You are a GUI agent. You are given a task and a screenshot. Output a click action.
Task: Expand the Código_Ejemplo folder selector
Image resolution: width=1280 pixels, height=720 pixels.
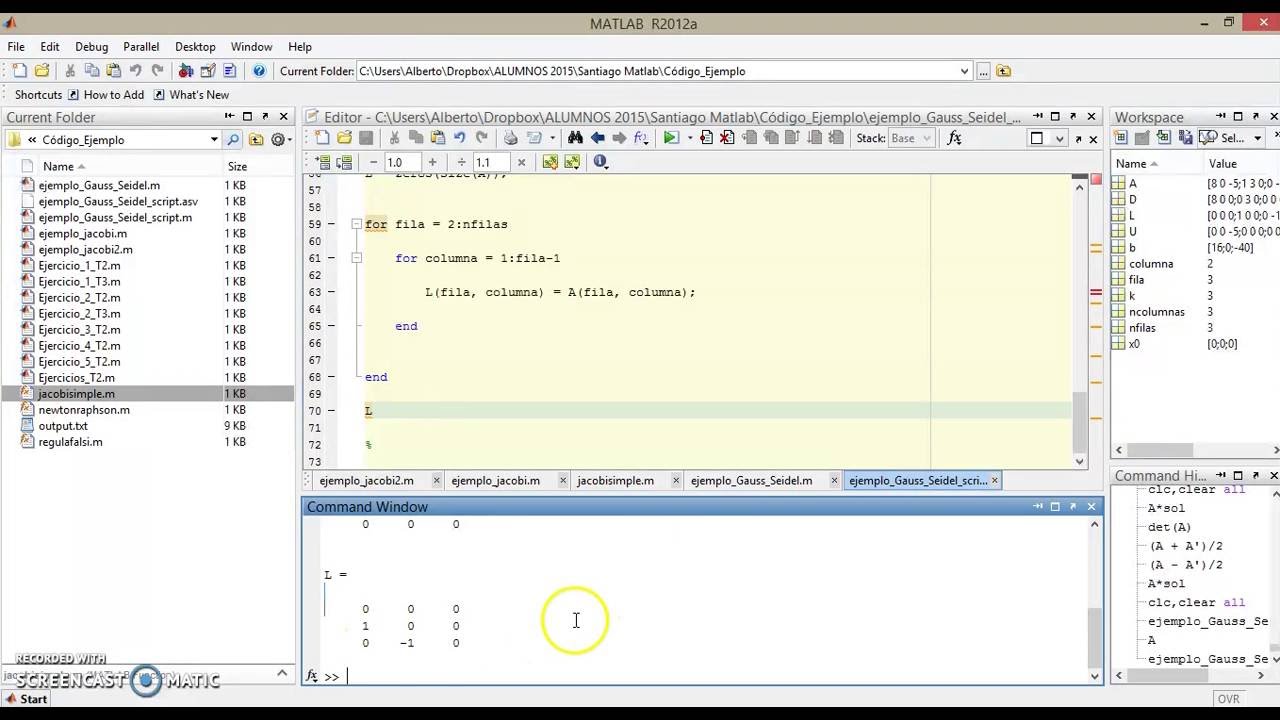pos(213,139)
